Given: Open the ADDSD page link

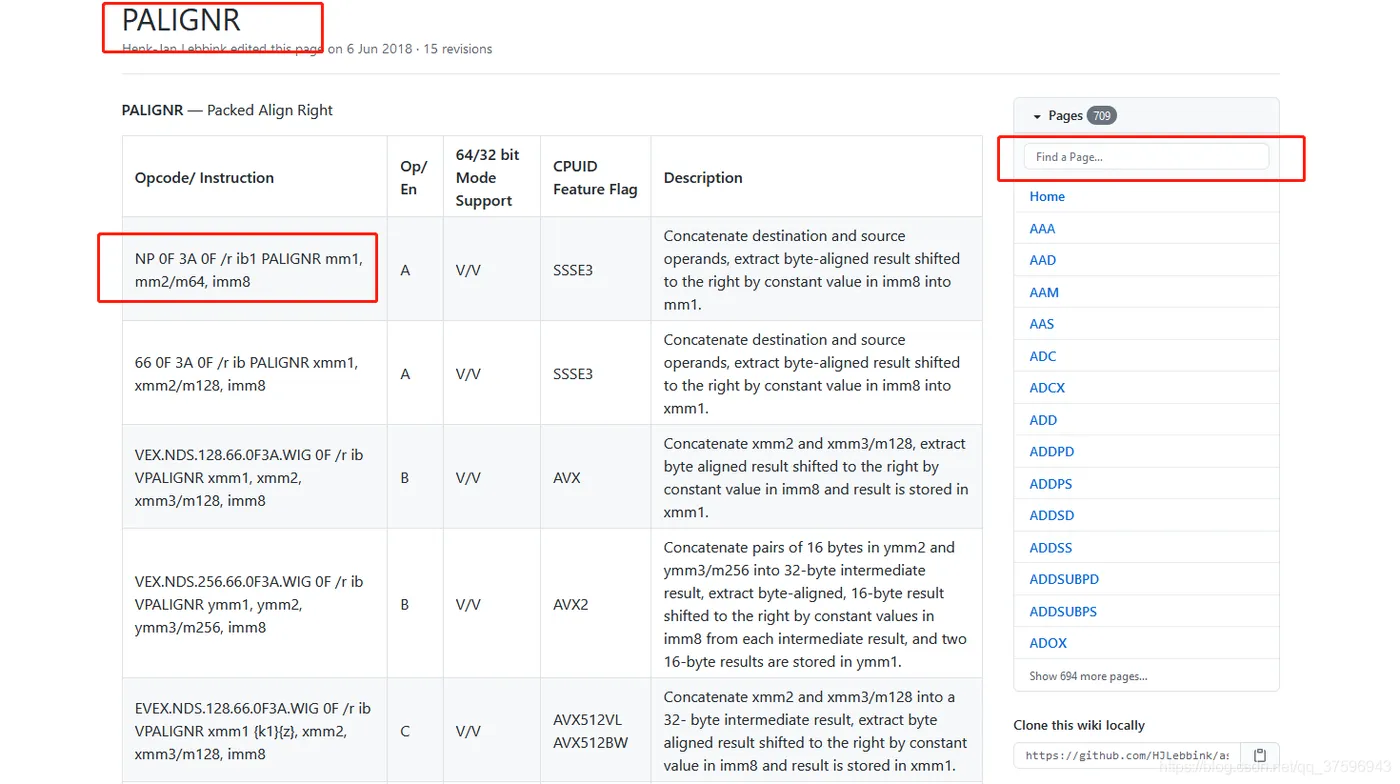Looking at the screenshot, I should tap(1052, 516).
